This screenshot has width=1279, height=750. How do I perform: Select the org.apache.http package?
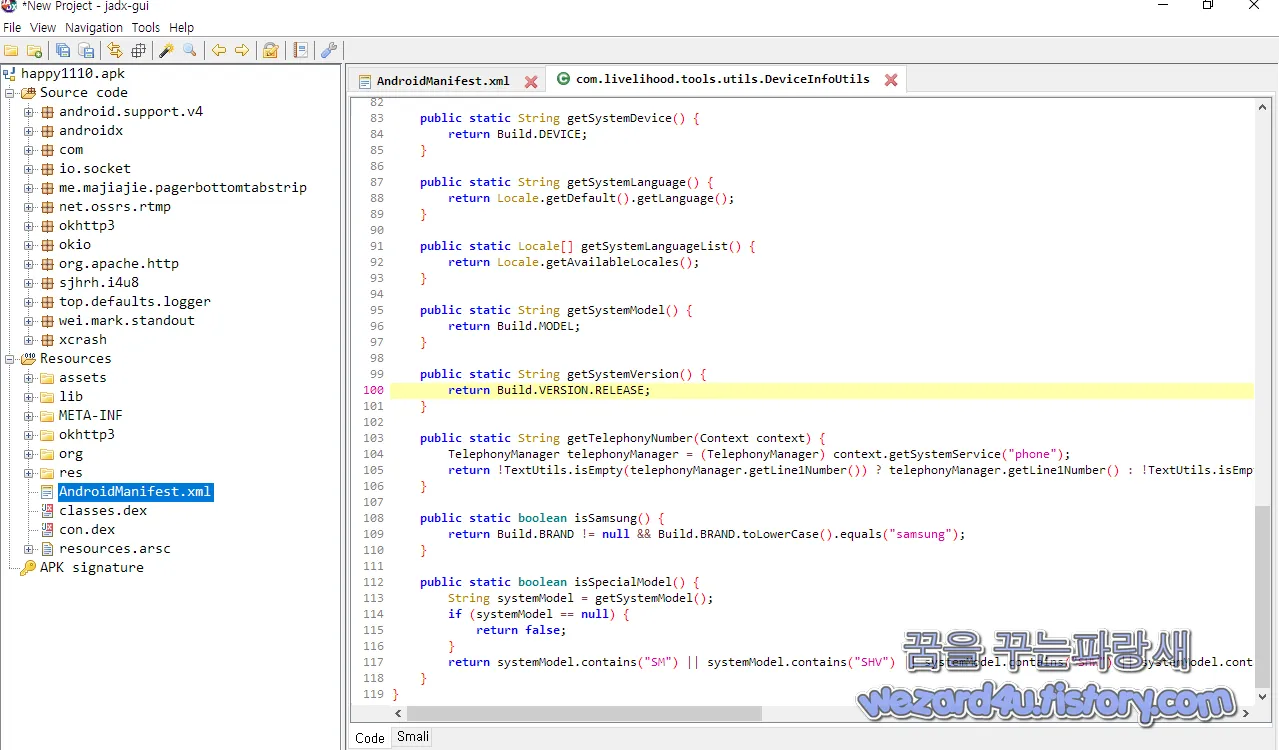tap(119, 263)
